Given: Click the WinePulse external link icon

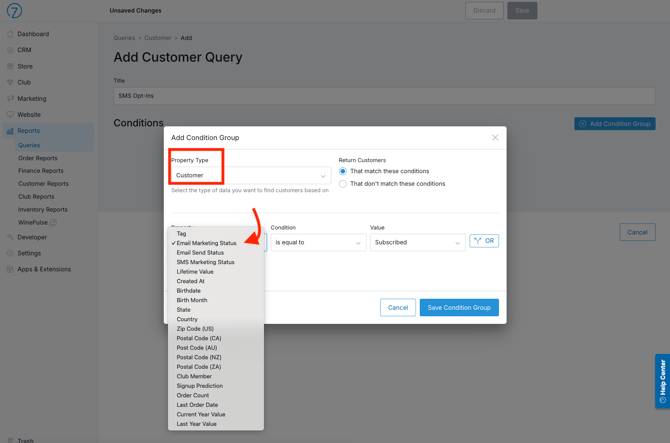Looking at the screenshot, I should 53,222.
